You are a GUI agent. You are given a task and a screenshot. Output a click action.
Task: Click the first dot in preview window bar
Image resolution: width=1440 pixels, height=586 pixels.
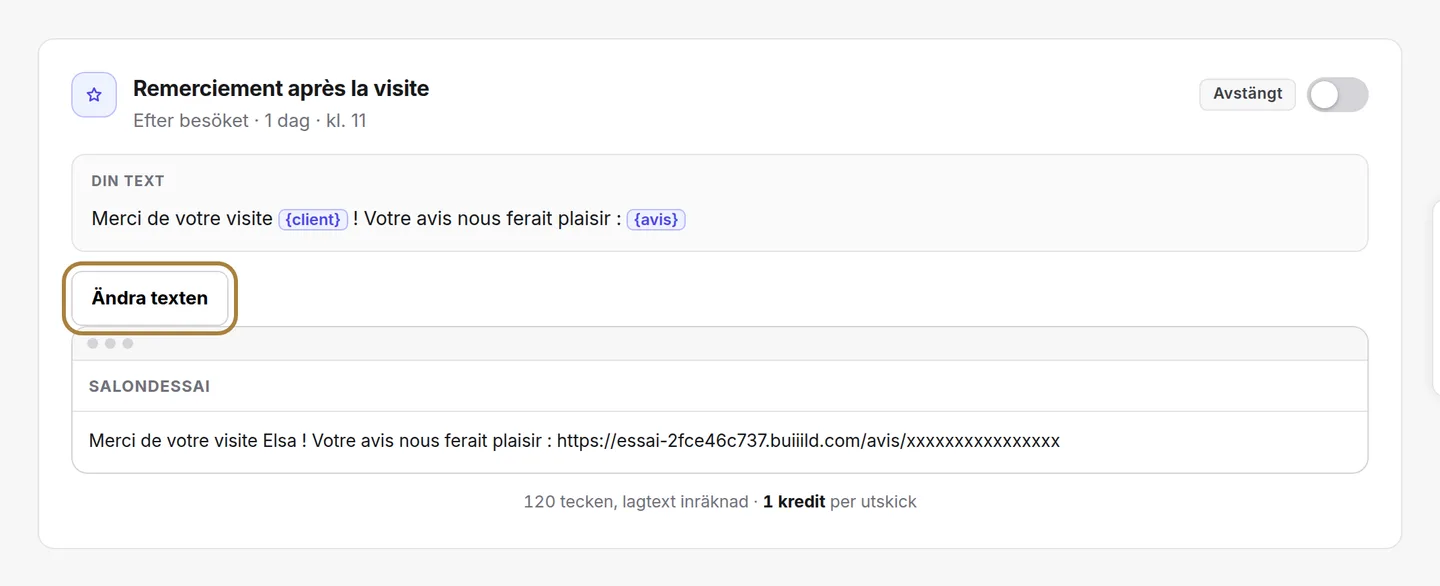click(x=92, y=343)
